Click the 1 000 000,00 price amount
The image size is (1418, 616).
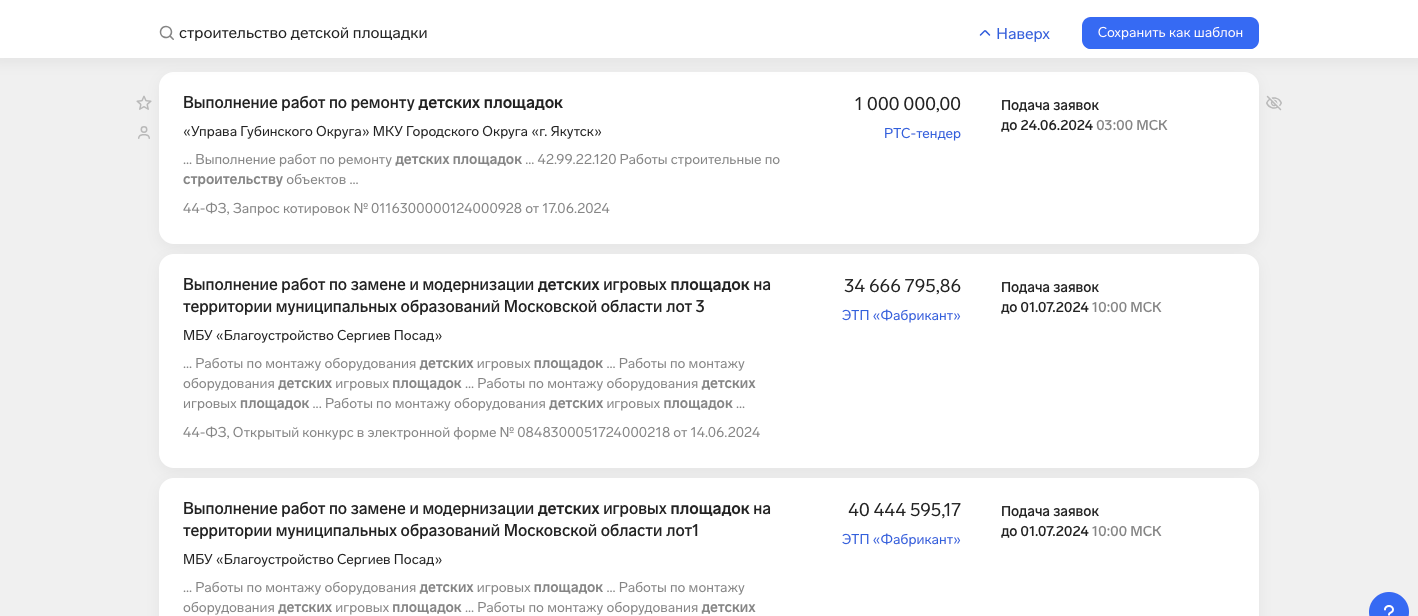pos(907,104)
